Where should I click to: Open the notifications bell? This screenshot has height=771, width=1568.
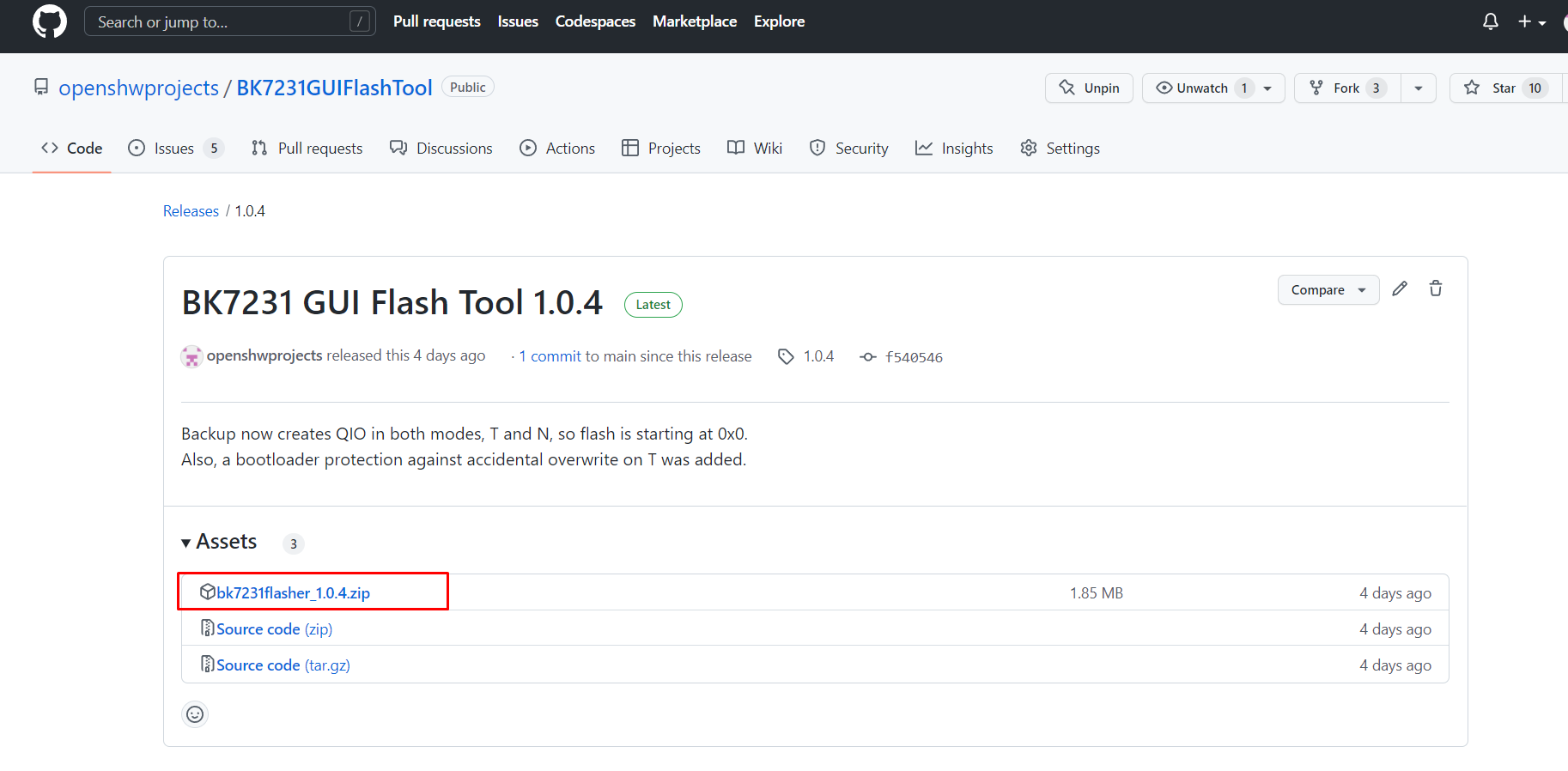pos(1491,21)
